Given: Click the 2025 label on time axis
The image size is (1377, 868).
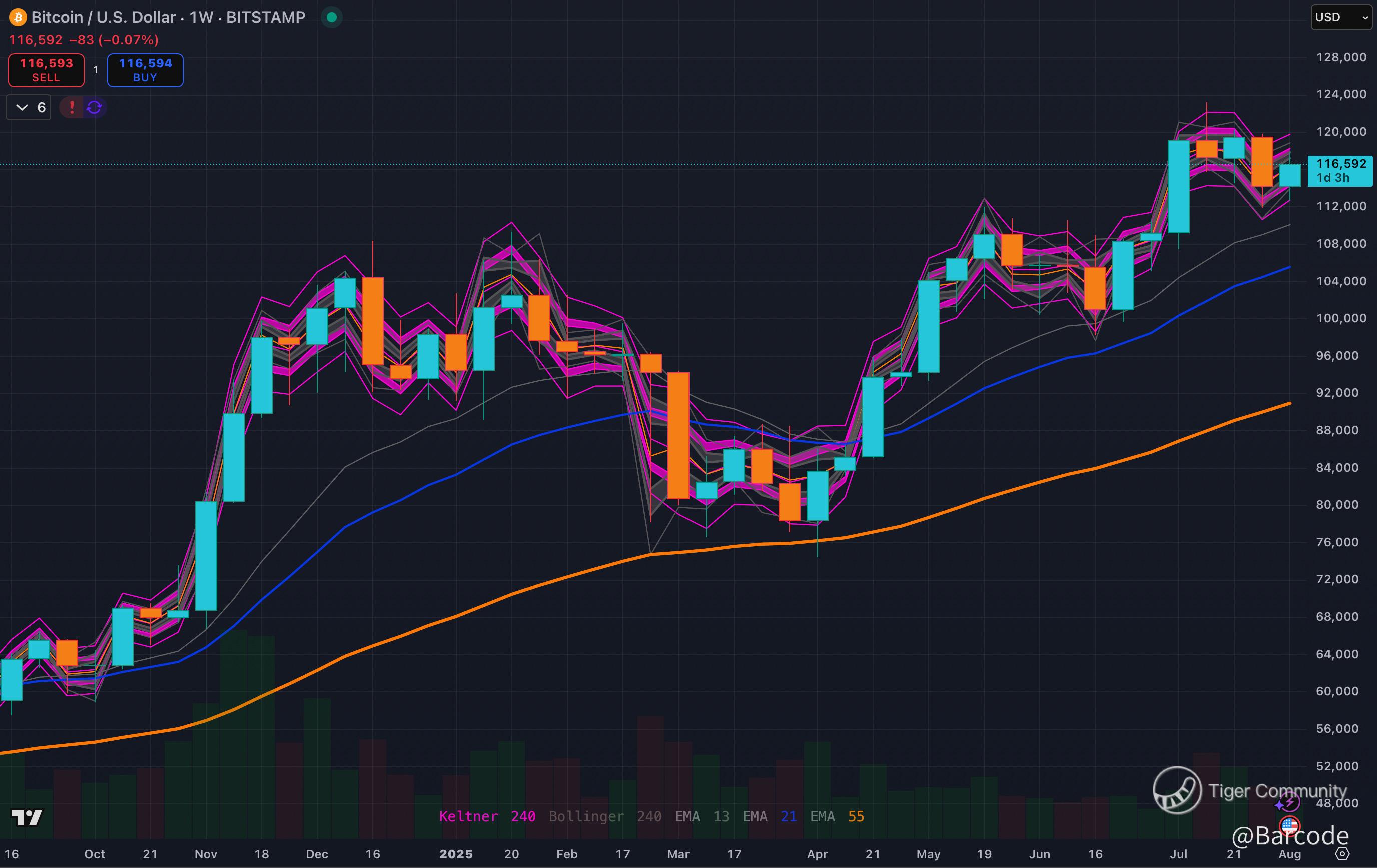Looking at the screenshot, I should coord(456,854).
